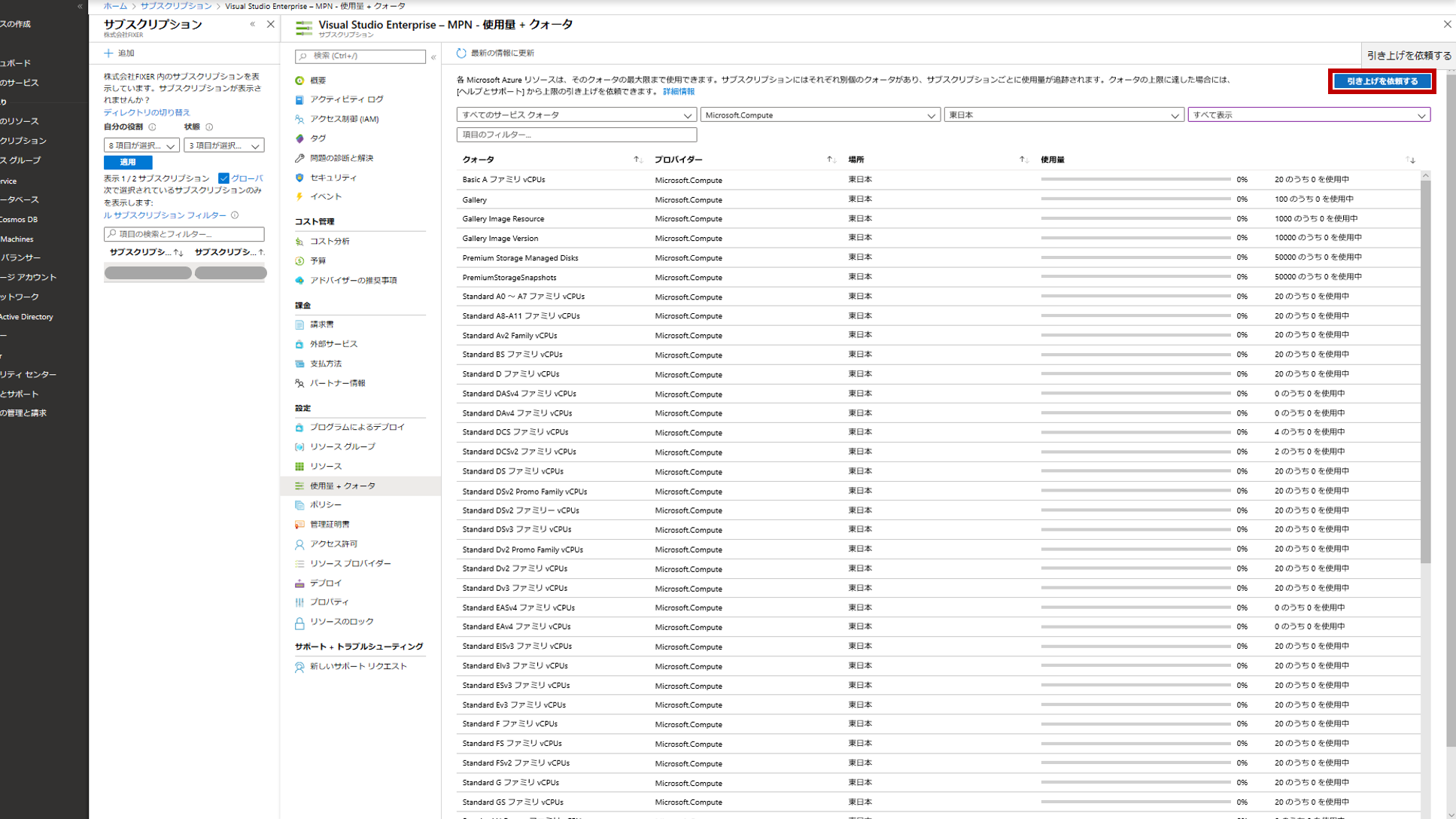Open the 詳細情報 link
1456x819 pixels.
[678, 92]
